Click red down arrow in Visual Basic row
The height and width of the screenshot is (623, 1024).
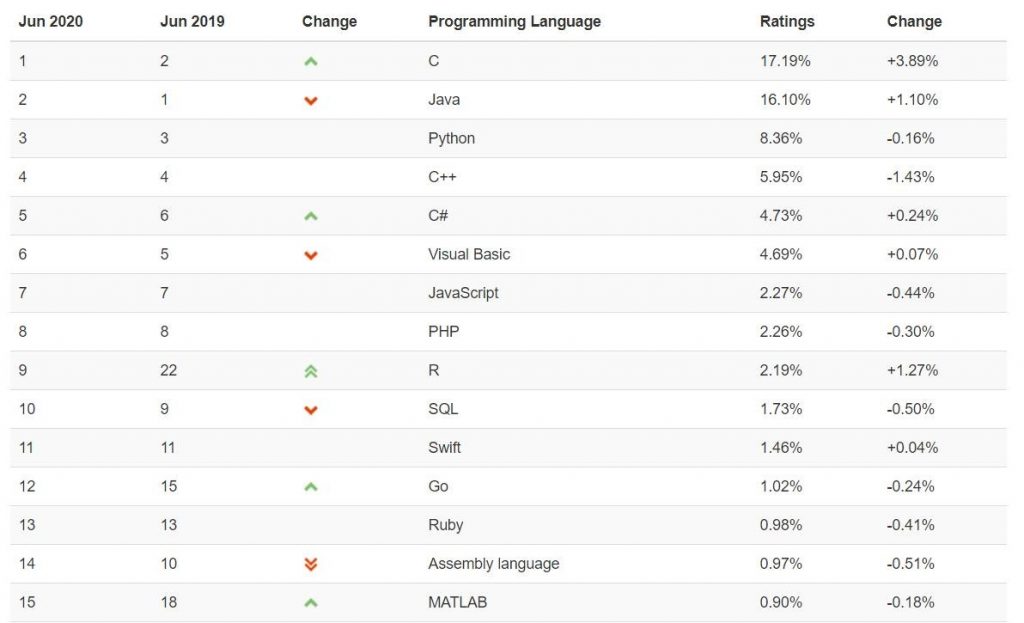point(311,255)
